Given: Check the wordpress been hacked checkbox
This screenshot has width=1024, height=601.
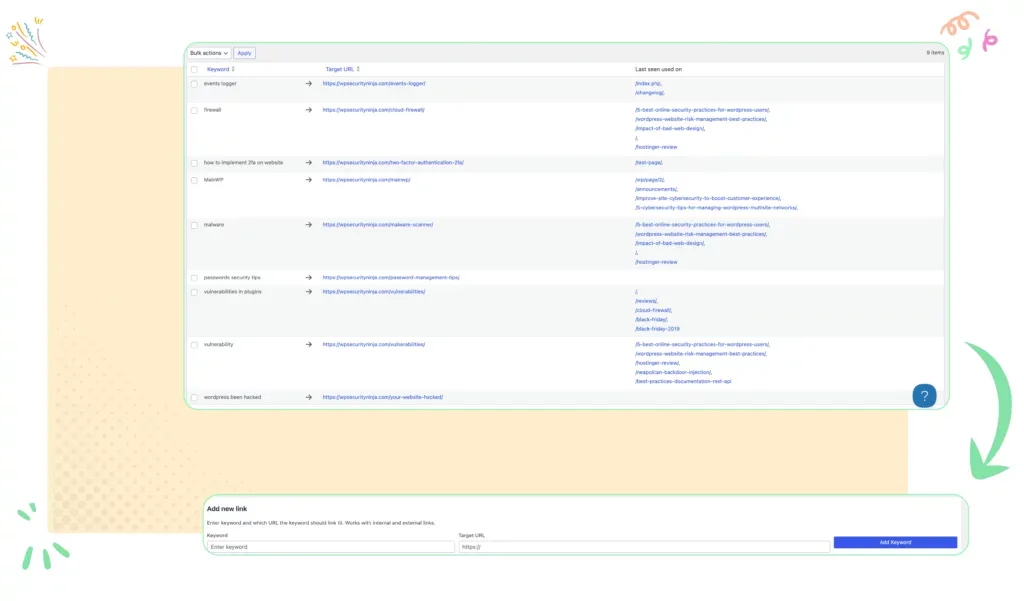Looking at the screenshot, I should (x=194, y=397).
